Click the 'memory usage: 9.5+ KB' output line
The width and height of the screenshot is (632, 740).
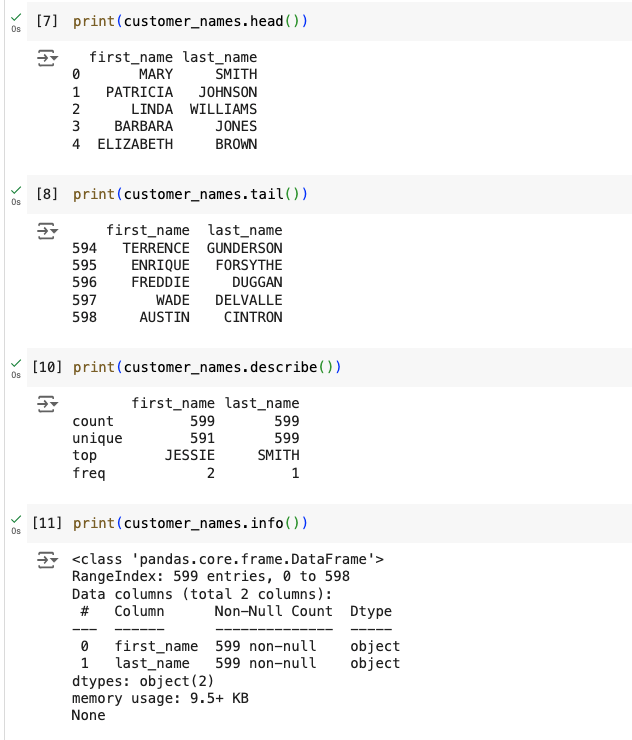click(160, 698)
